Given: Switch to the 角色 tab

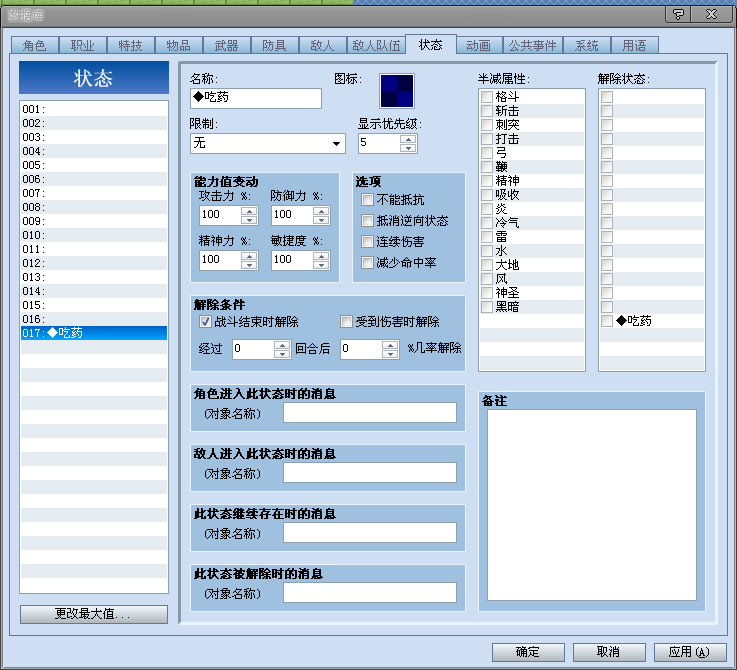Looking at the screenshot, I should (x=34, y=45).
